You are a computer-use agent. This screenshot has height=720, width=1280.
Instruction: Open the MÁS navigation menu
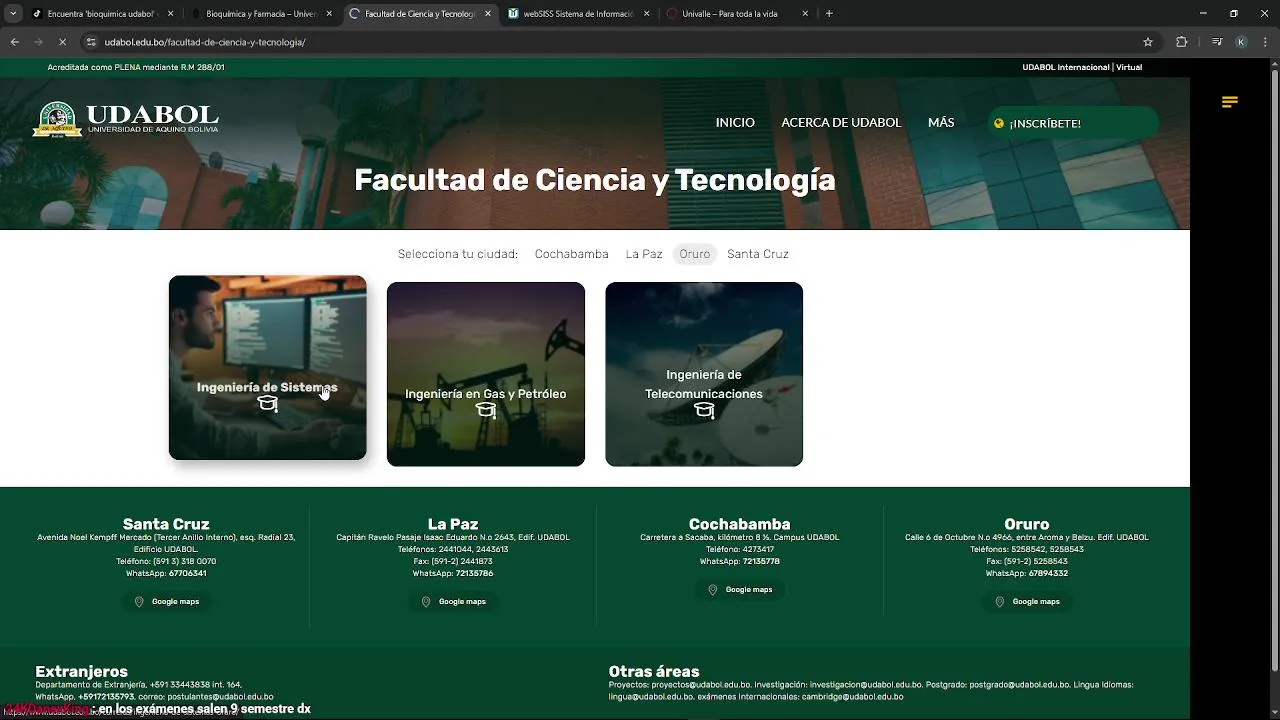[941, 123]
